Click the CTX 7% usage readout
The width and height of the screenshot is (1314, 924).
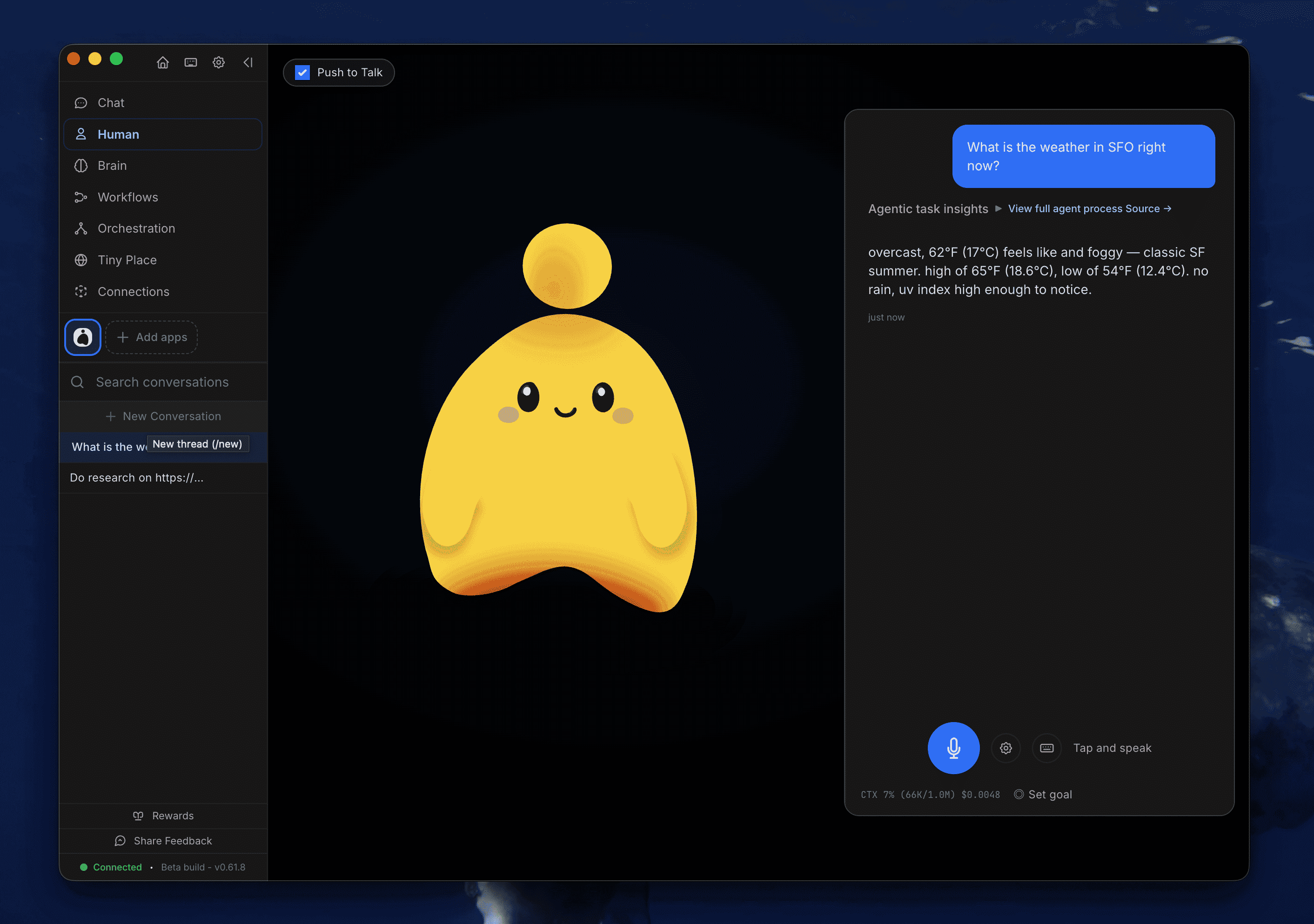(x=931, y=795)
